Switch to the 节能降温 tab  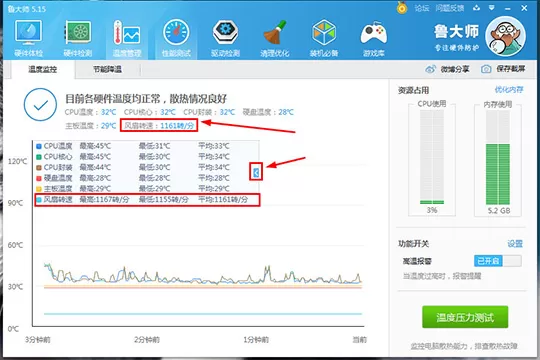pos(107,70)
